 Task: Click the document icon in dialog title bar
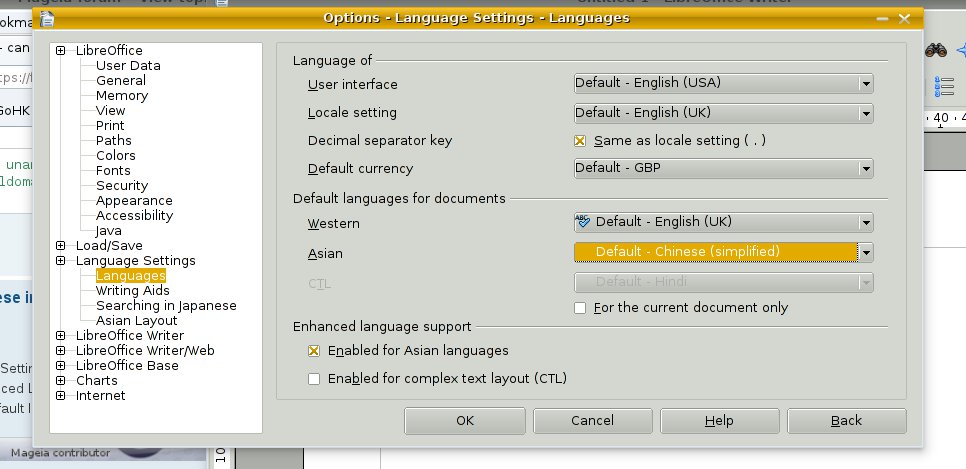(47, 19)
